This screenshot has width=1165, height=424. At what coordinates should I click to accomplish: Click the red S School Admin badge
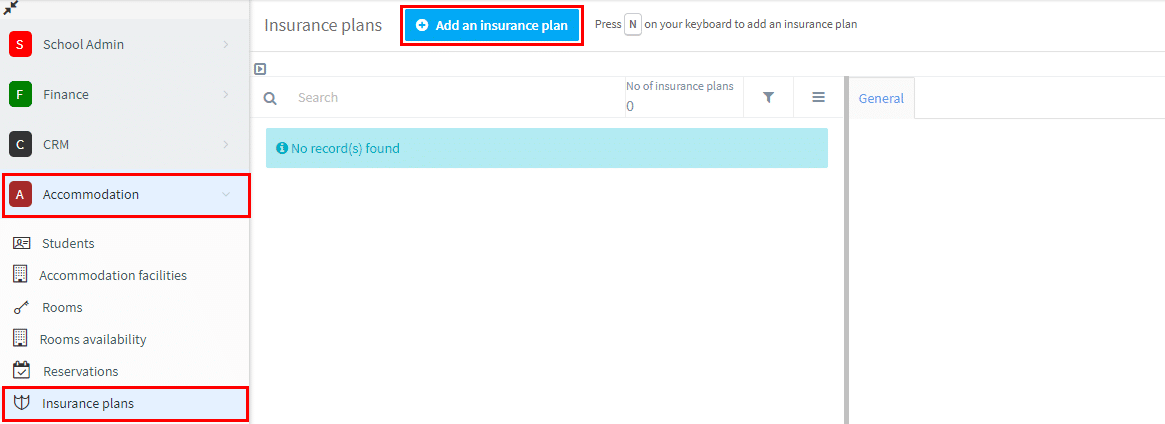[20, 45]
